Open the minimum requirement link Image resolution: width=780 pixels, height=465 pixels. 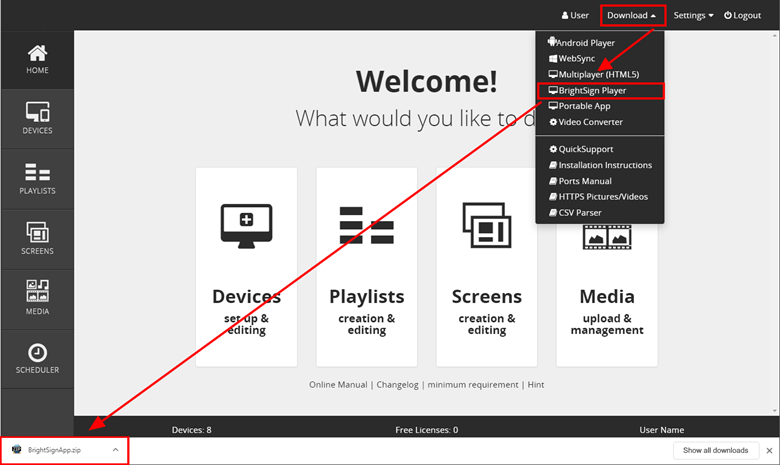point(473,384)
